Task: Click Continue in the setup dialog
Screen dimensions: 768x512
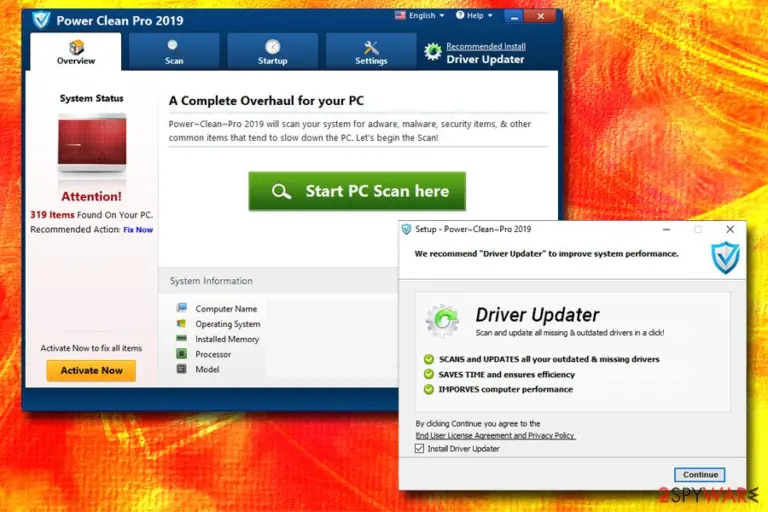Action: pyautogui.click(x=700, y=474)
